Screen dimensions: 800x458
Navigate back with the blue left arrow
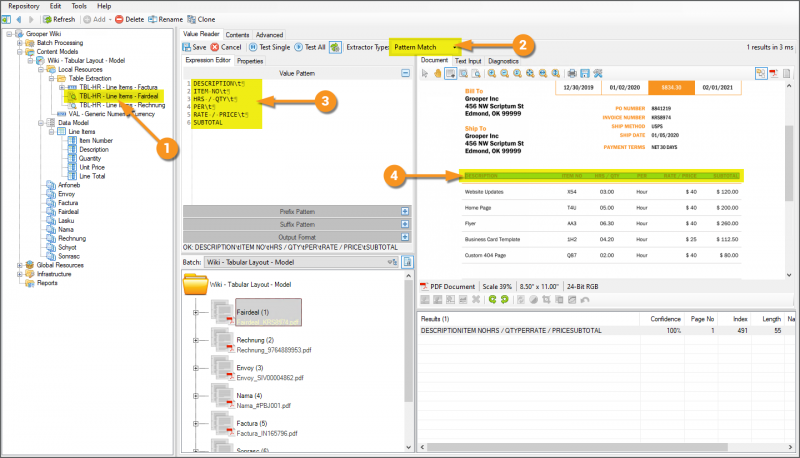tap(19, 19)
